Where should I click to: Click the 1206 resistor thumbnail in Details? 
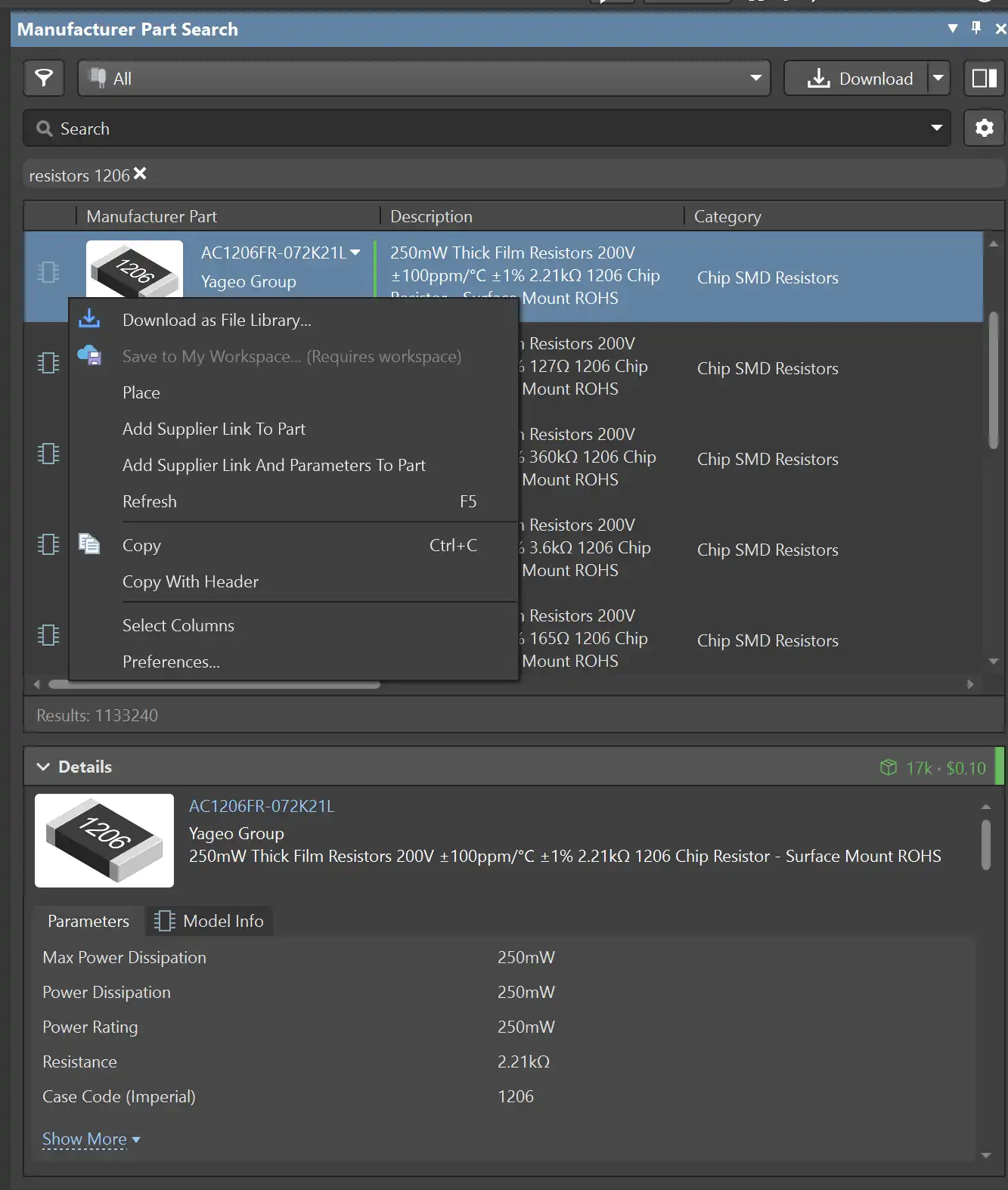pos(104,840)
